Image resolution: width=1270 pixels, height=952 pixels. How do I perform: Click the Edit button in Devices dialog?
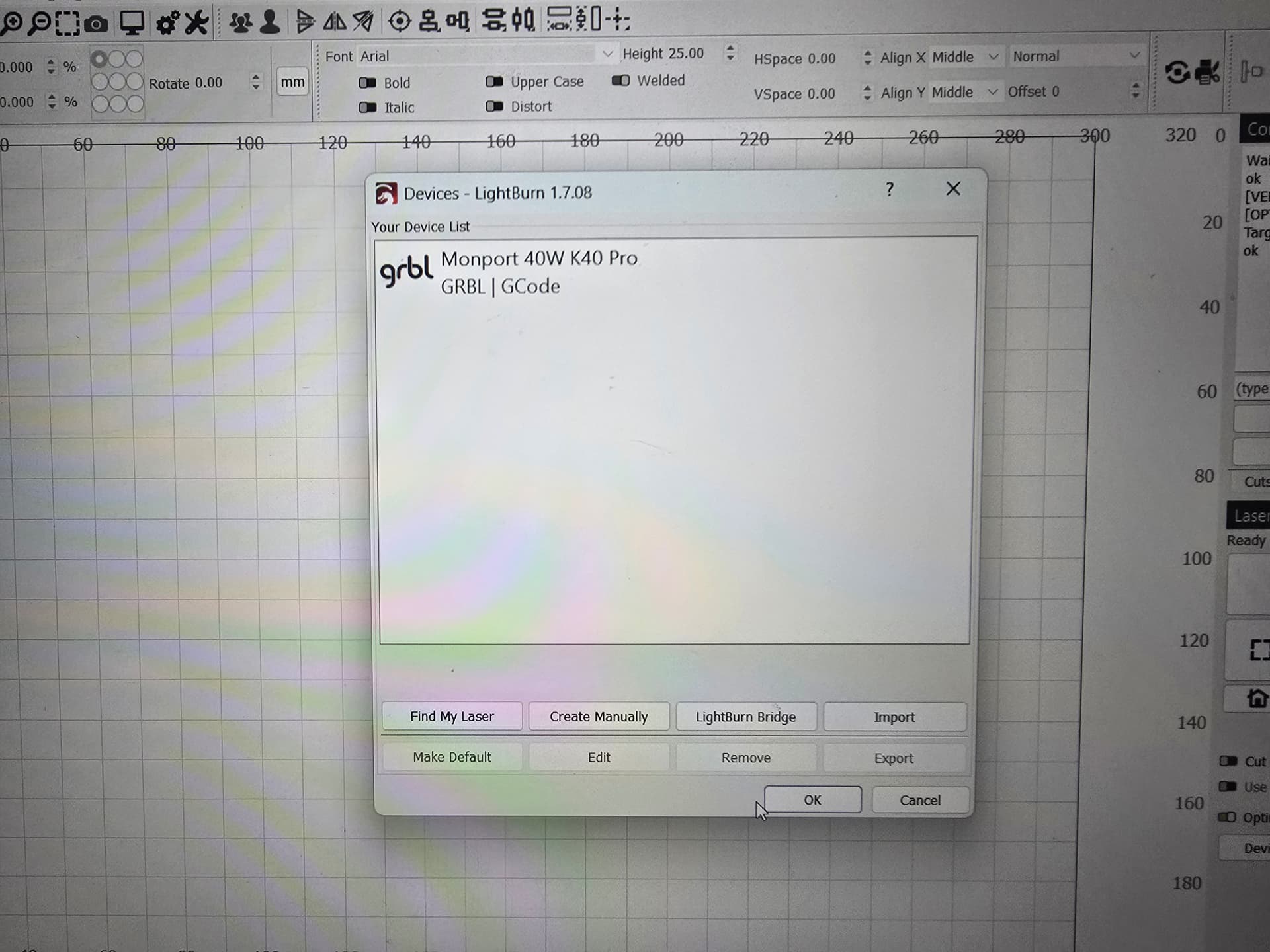599,758
